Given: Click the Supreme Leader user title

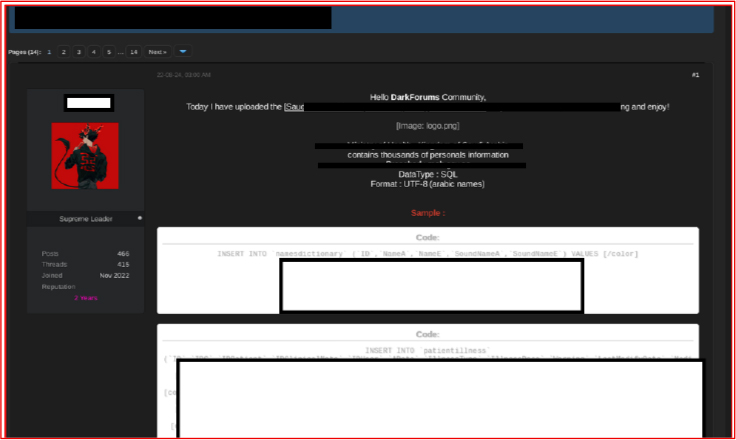Looking at the screenshot, I should 85,218.
